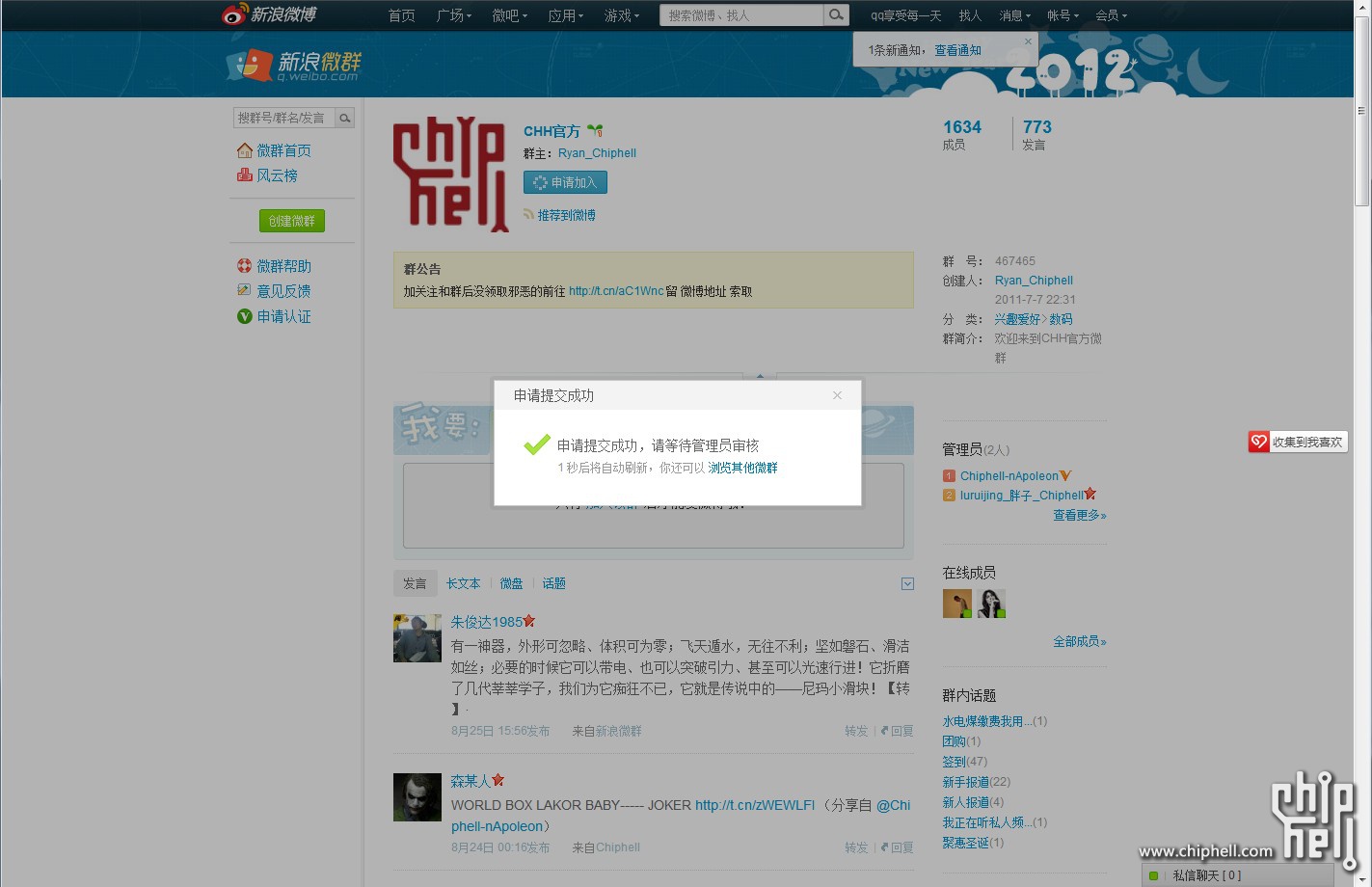
Task: Click 查看更多 under administrators
Action: (1079, 516)
